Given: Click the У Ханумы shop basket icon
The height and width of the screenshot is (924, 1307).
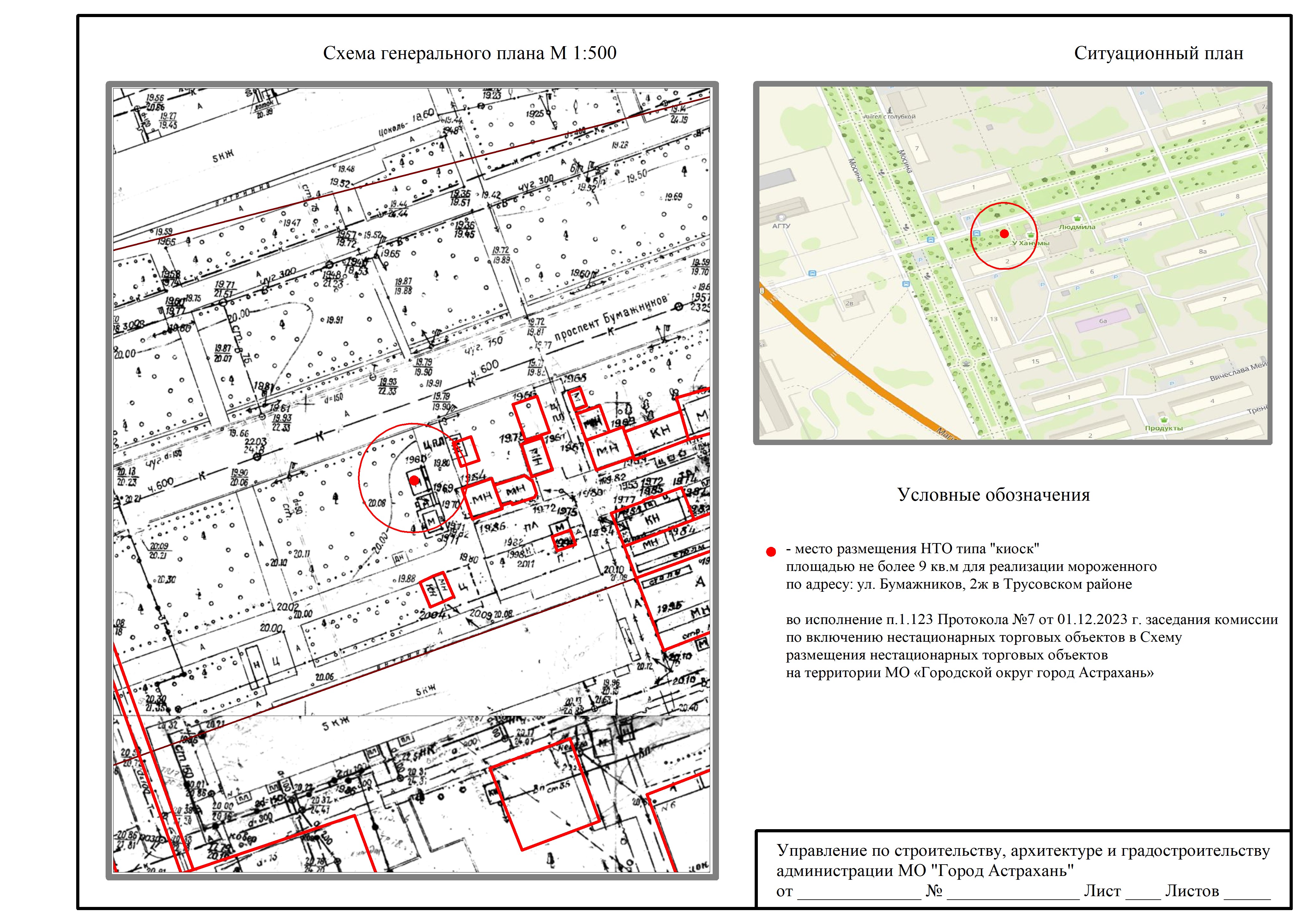Looking at the screenshot, I should point(1031,235).
